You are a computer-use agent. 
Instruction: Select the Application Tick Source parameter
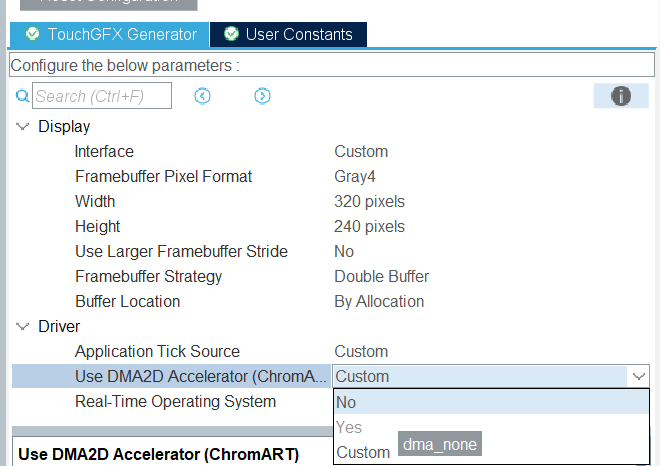[157, 352]
